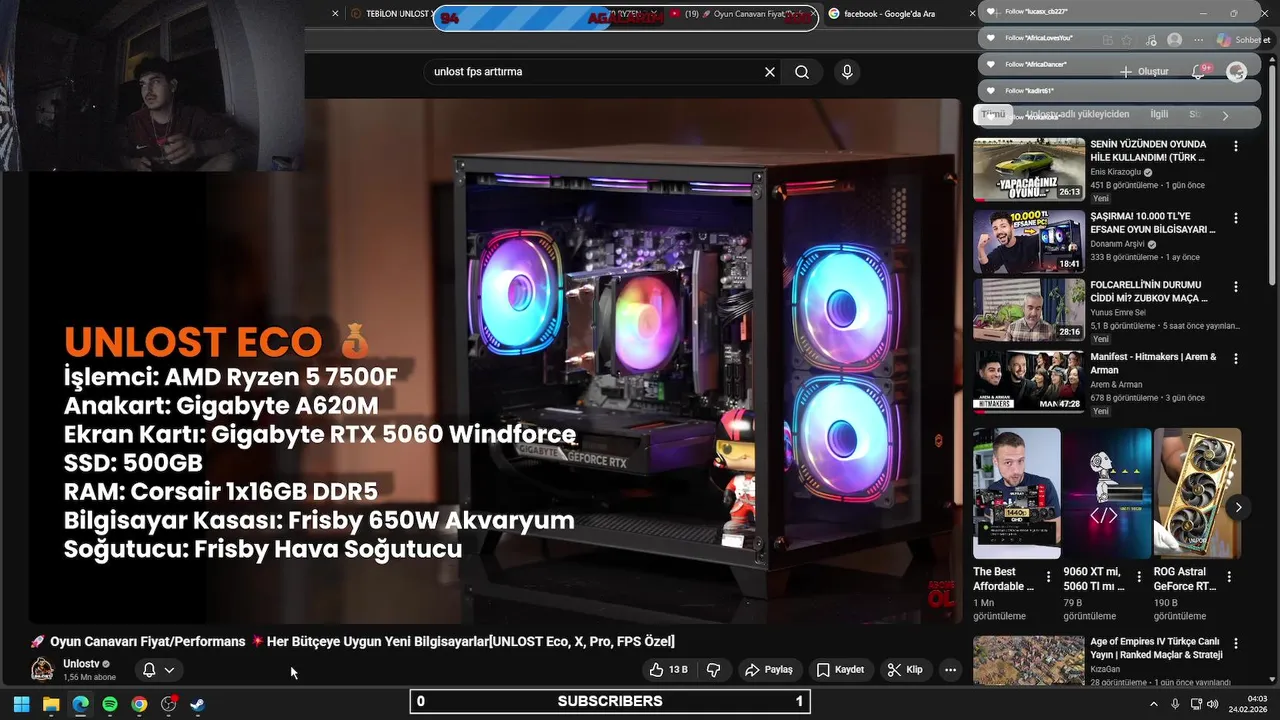
Task: Open options for Manifest Hitmakers video
Action: (x=1236, y=358)
